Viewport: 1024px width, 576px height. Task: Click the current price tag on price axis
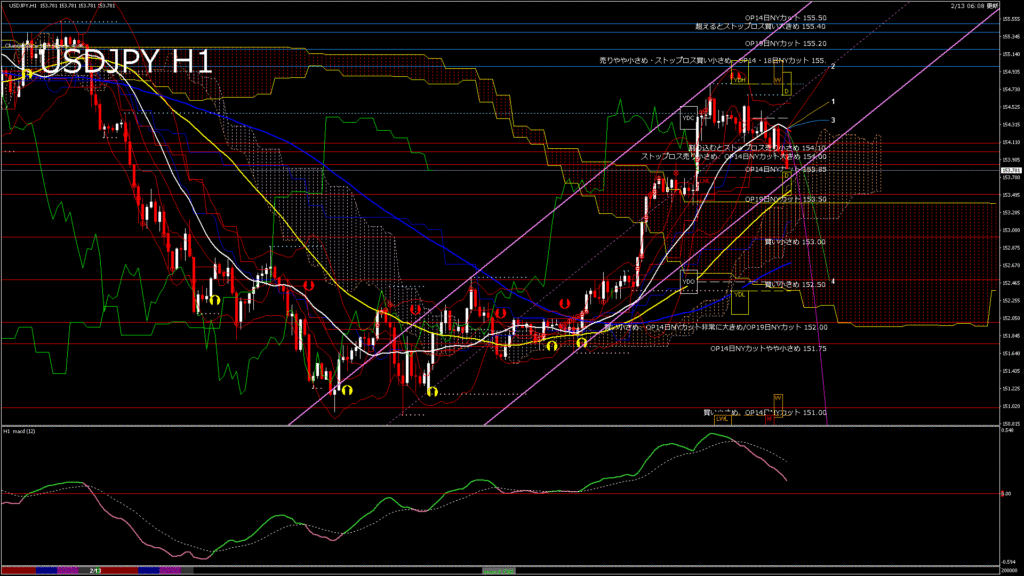(1011, 170)
